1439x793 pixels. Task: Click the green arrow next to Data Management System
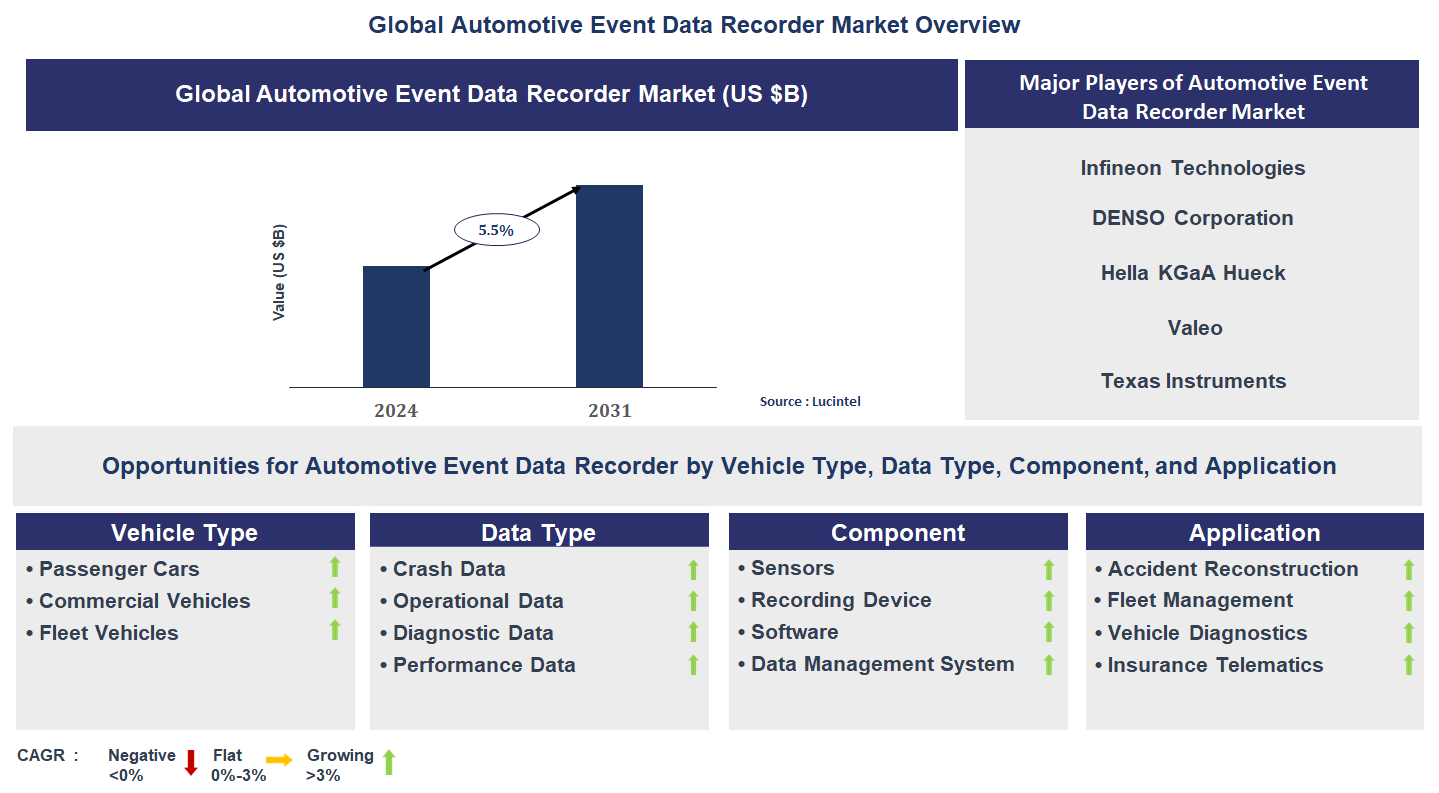(x=1049, y=665)
